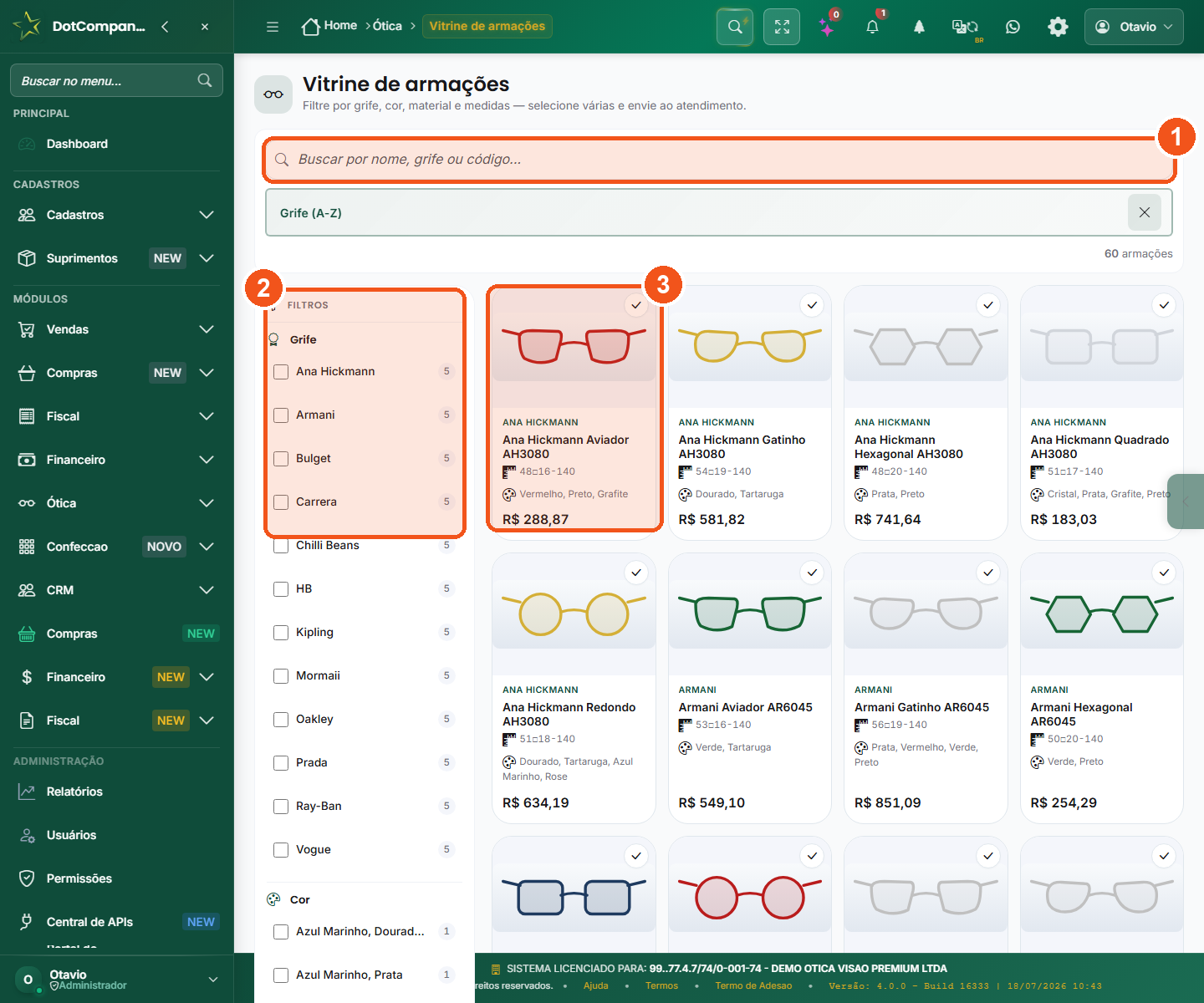Focus the 'Buscar por nome, grife ou código' field
Screen dimensions: 1204x1003
(719, 160)
